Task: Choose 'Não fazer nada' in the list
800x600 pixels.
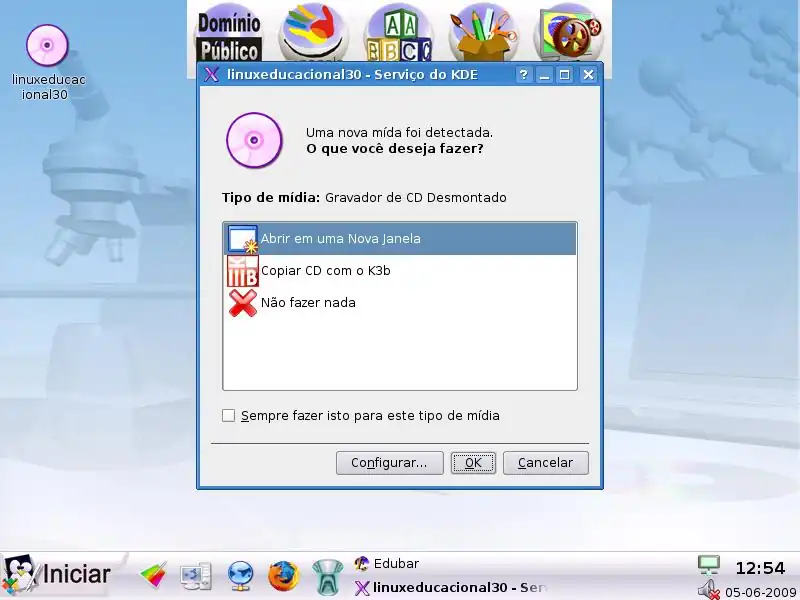Action: click(x=308, y=303)
